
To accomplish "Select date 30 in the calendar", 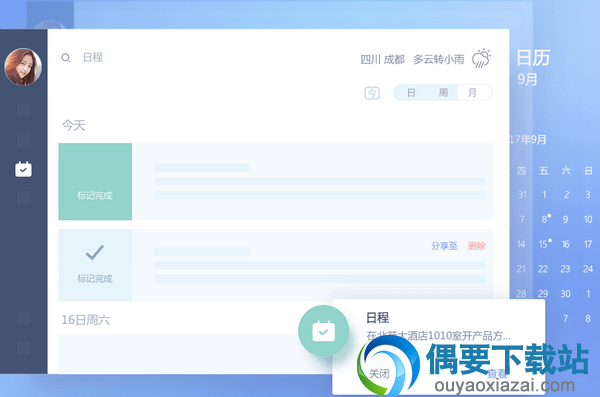I will [x=565, y=294].
